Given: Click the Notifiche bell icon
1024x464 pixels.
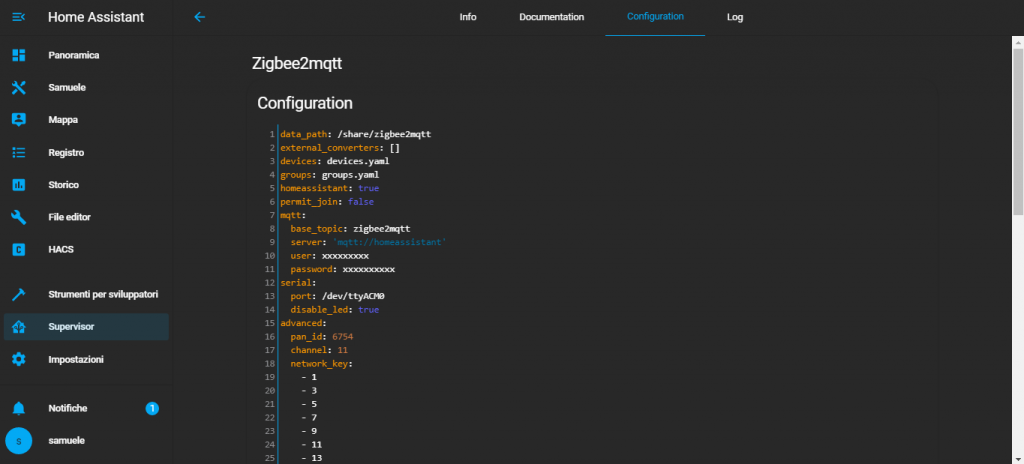Looking at the screenshot, I should click(x=19, y=408).
